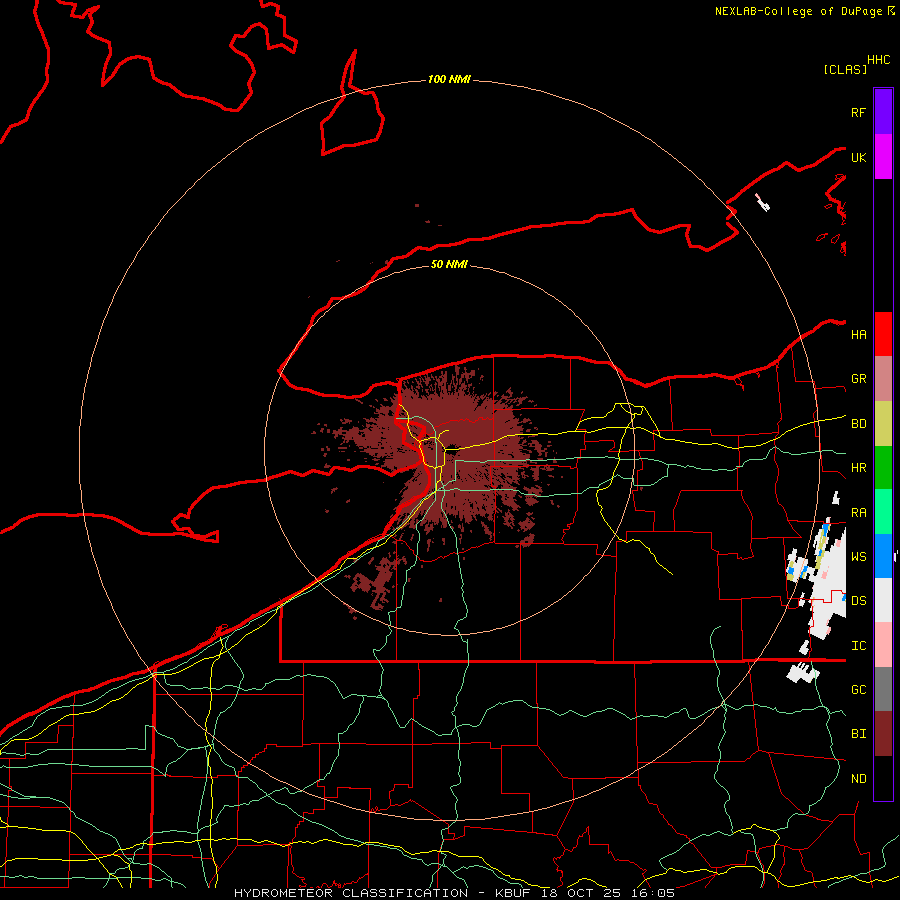Click the GR legend color block
This screenshot has width=900, height=900.
(883, 378)
